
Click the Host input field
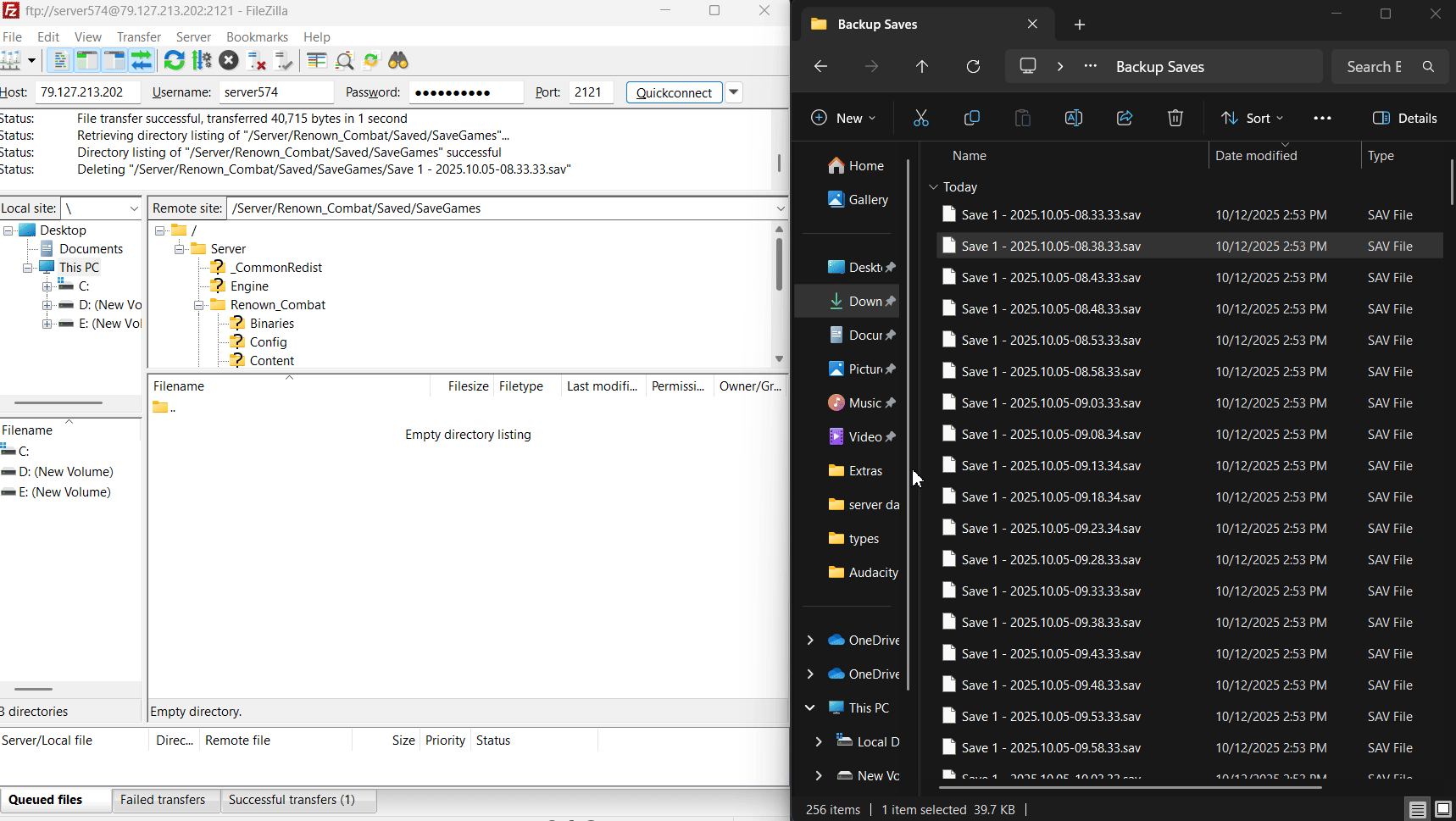(86, 92)
